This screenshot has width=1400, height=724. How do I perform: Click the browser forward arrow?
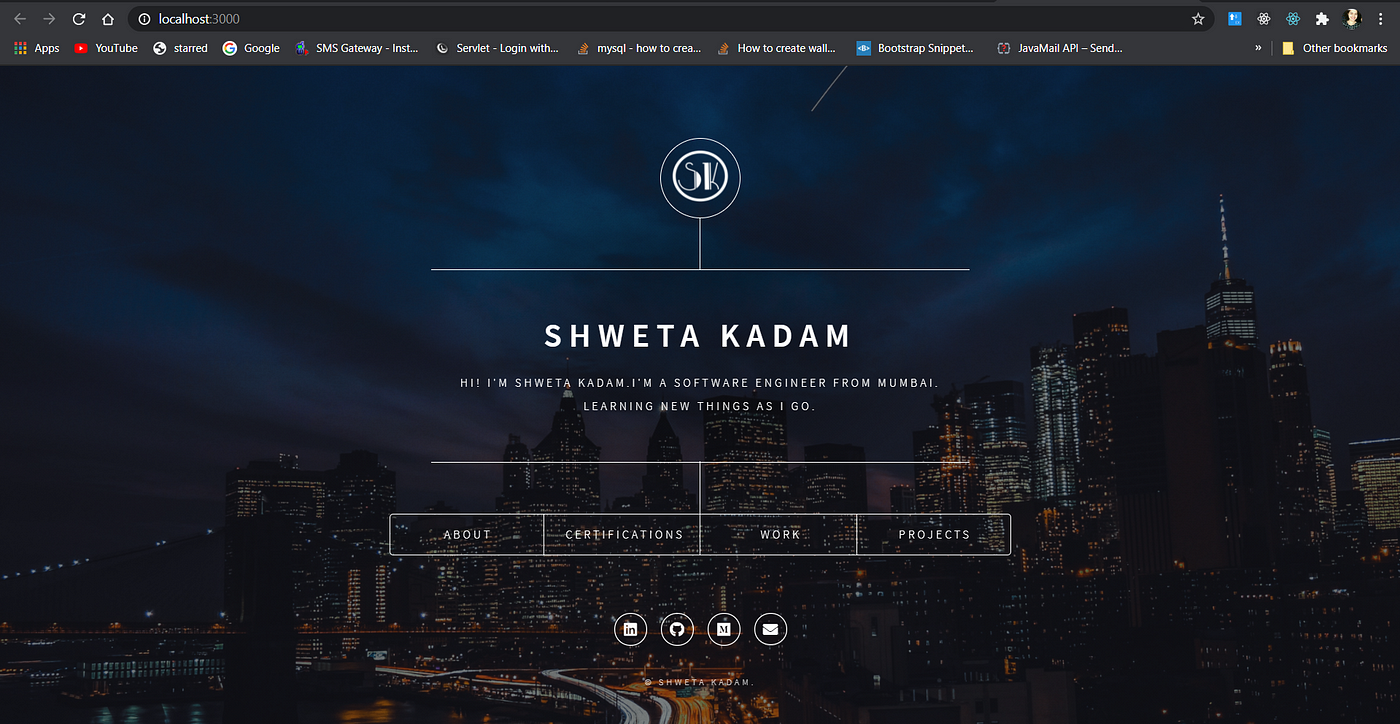point(49,19)
